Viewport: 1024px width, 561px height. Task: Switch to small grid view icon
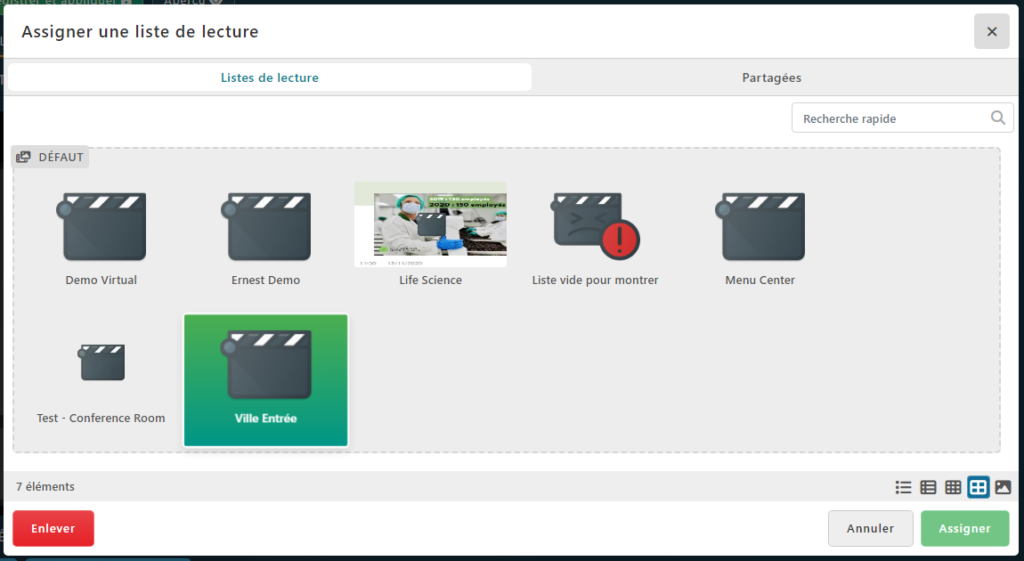click(953, 487)
